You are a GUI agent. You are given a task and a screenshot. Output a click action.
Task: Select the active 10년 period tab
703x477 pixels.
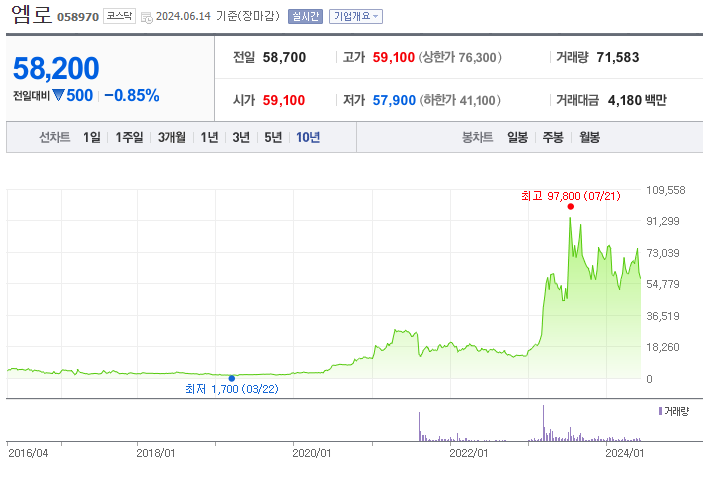click(x=307, y=137)
